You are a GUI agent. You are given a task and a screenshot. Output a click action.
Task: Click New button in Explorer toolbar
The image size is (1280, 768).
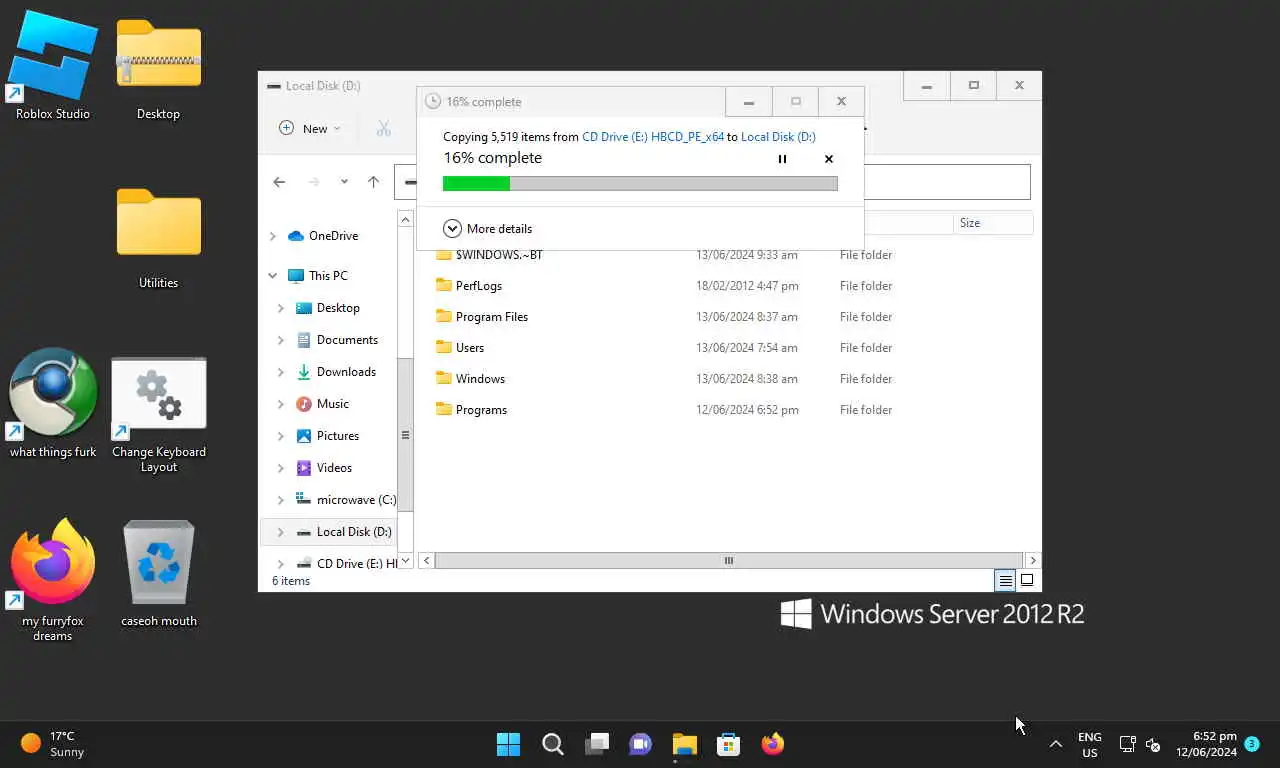tap(310, 128)
